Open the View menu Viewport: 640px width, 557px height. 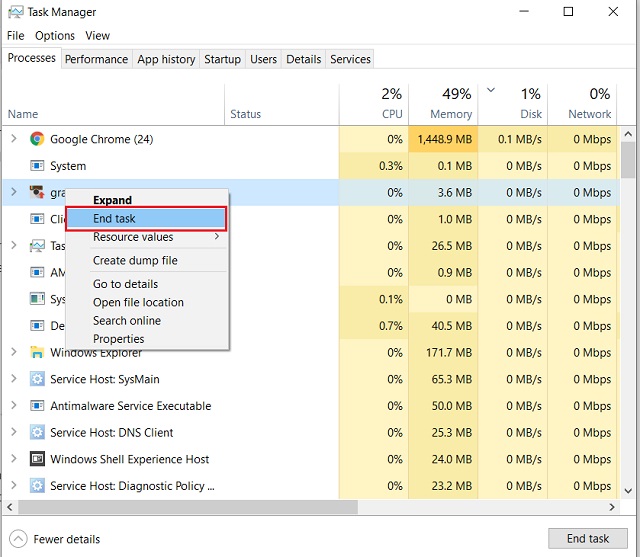tap(98, 36)
